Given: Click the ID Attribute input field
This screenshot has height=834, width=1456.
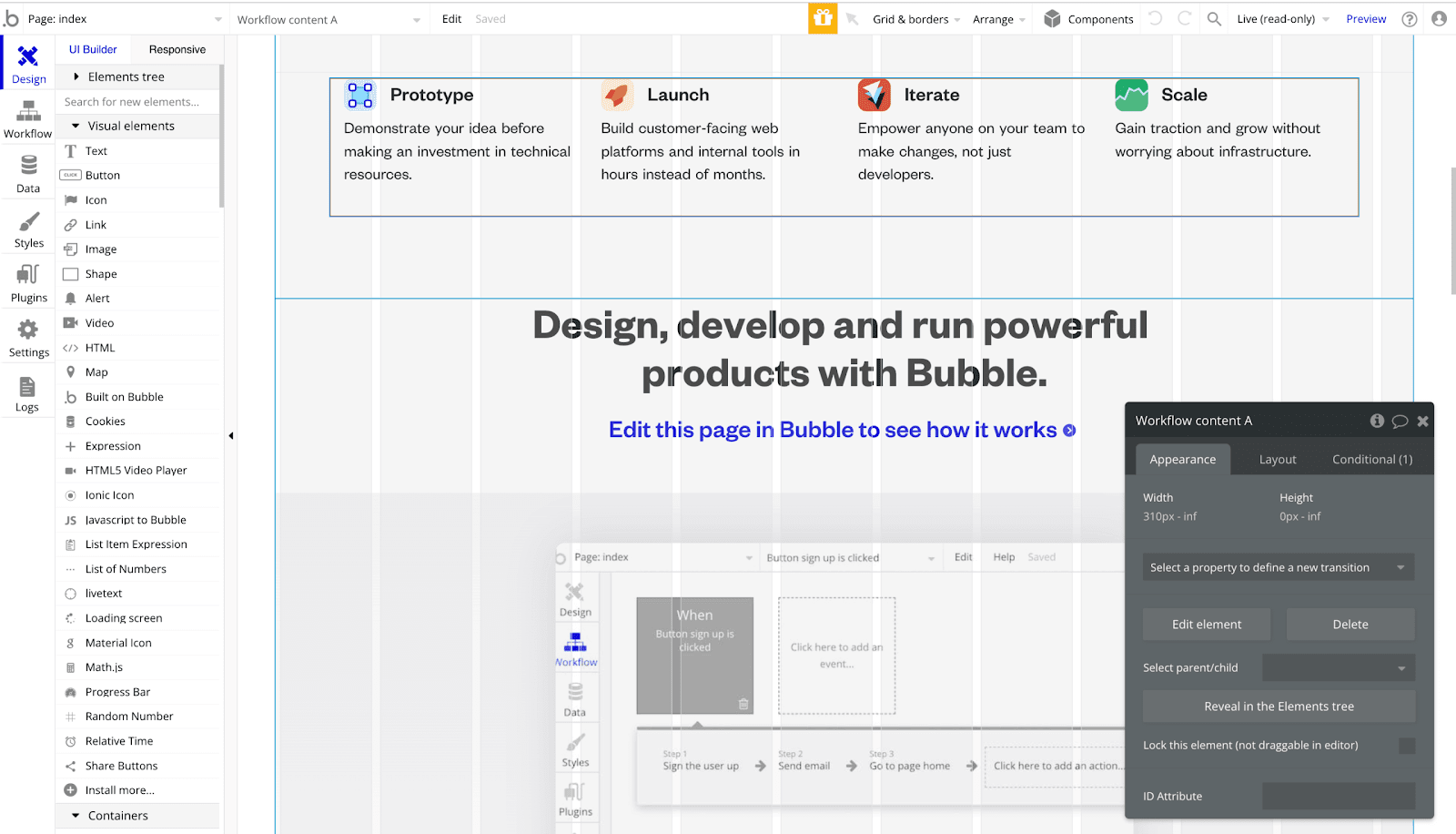Looking at the screenshot, I should click(1338, 796).
